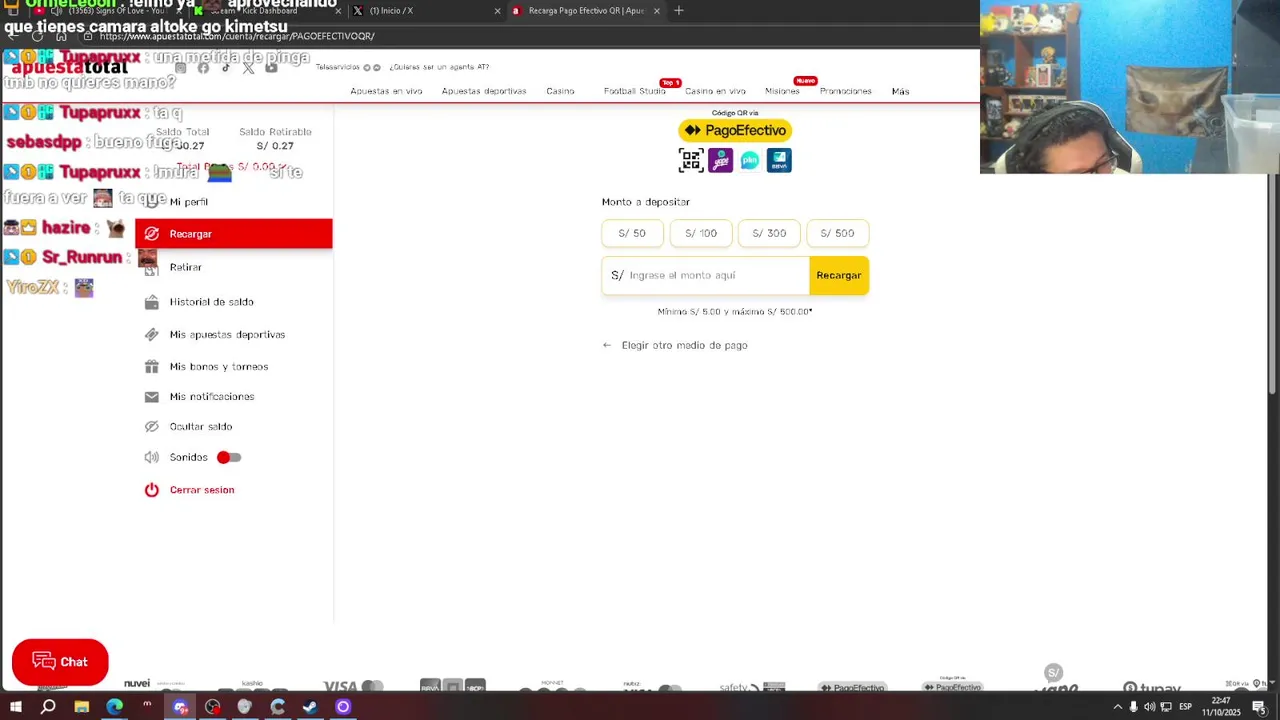
Task: Select the S/ 100 deposit amount
Action: pos(701,233)
